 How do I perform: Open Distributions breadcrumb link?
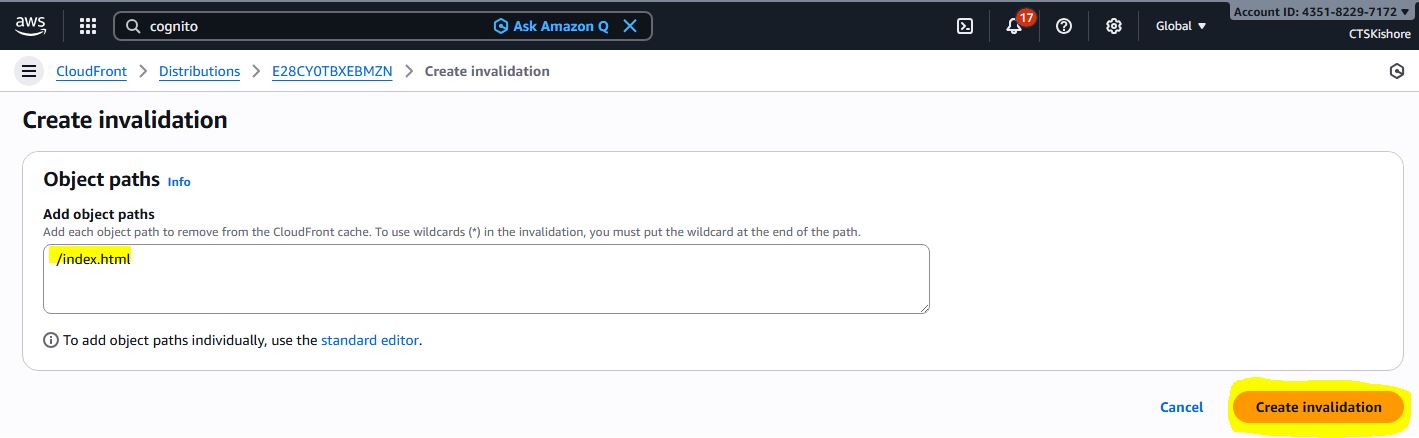click(199, 71)
